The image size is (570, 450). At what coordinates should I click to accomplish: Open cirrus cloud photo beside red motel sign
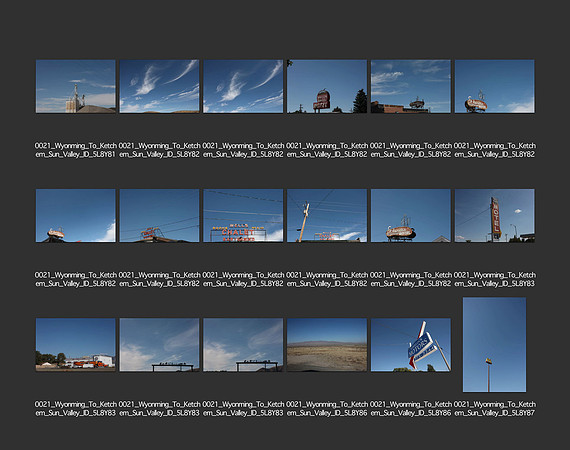click(243, 87)
